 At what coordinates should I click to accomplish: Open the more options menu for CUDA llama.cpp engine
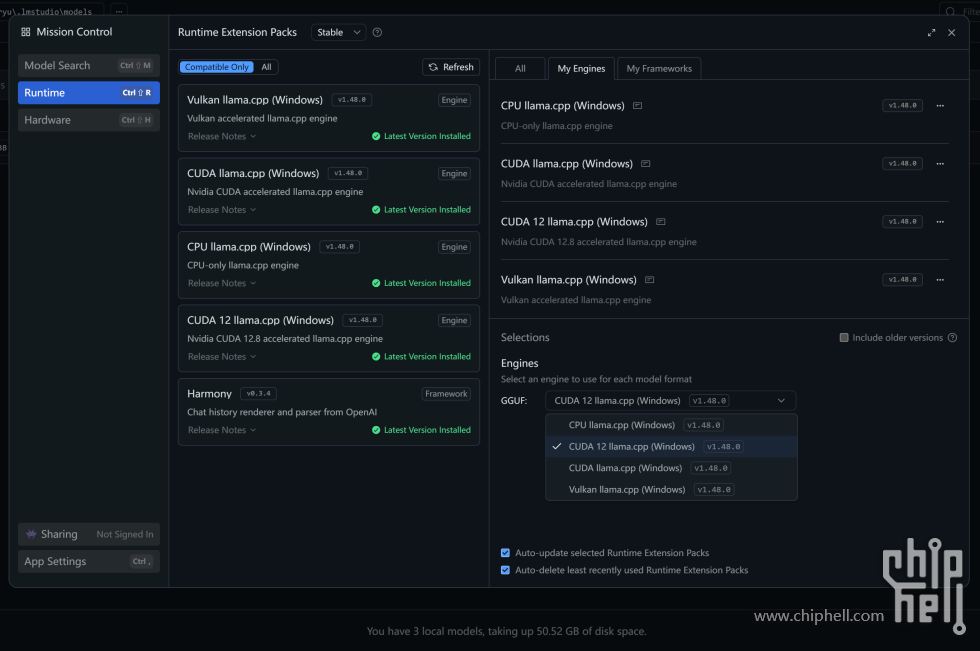click(940, 164)
